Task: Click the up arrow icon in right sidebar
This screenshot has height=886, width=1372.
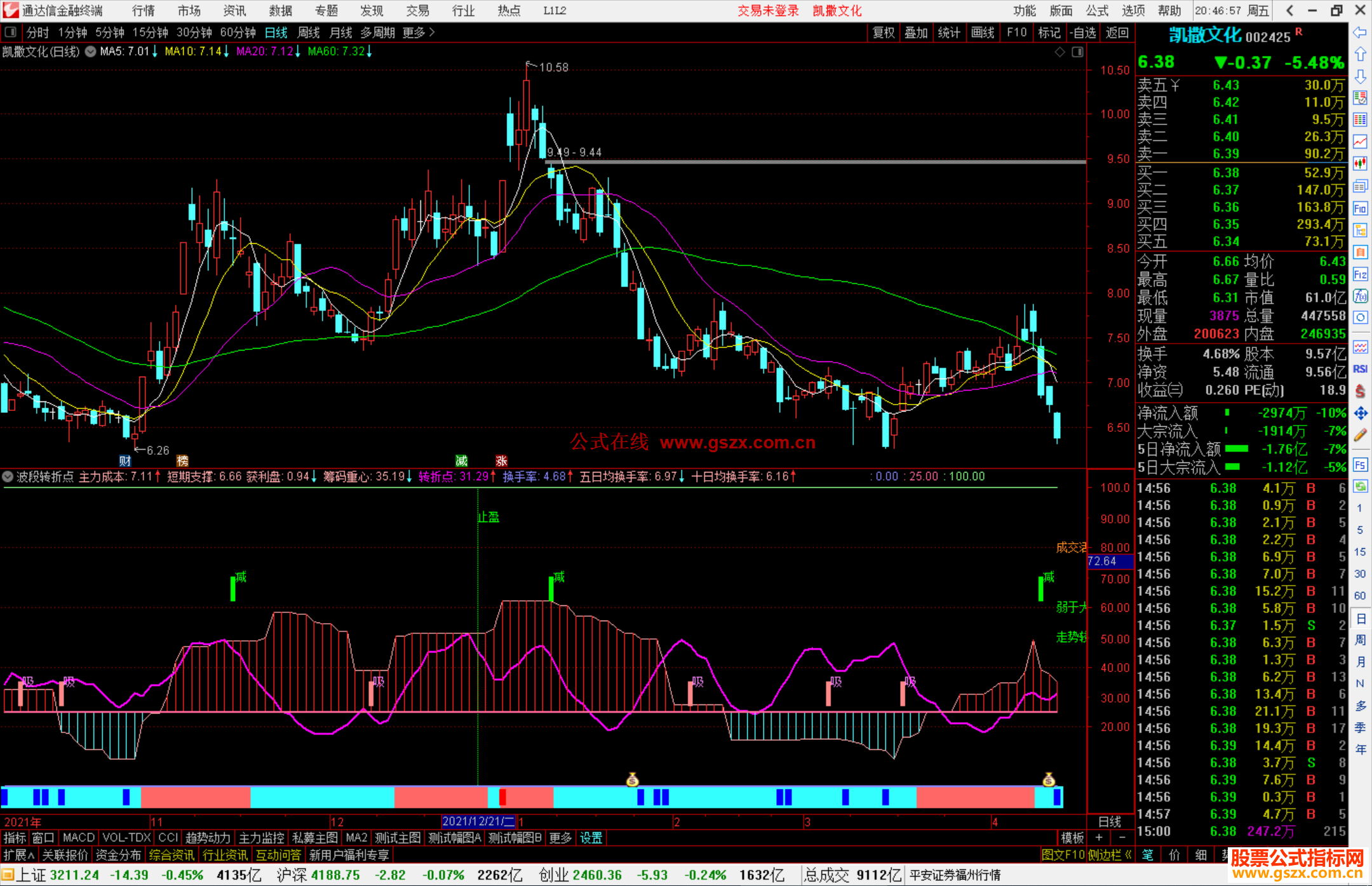Action: (x=1360, y=55)
